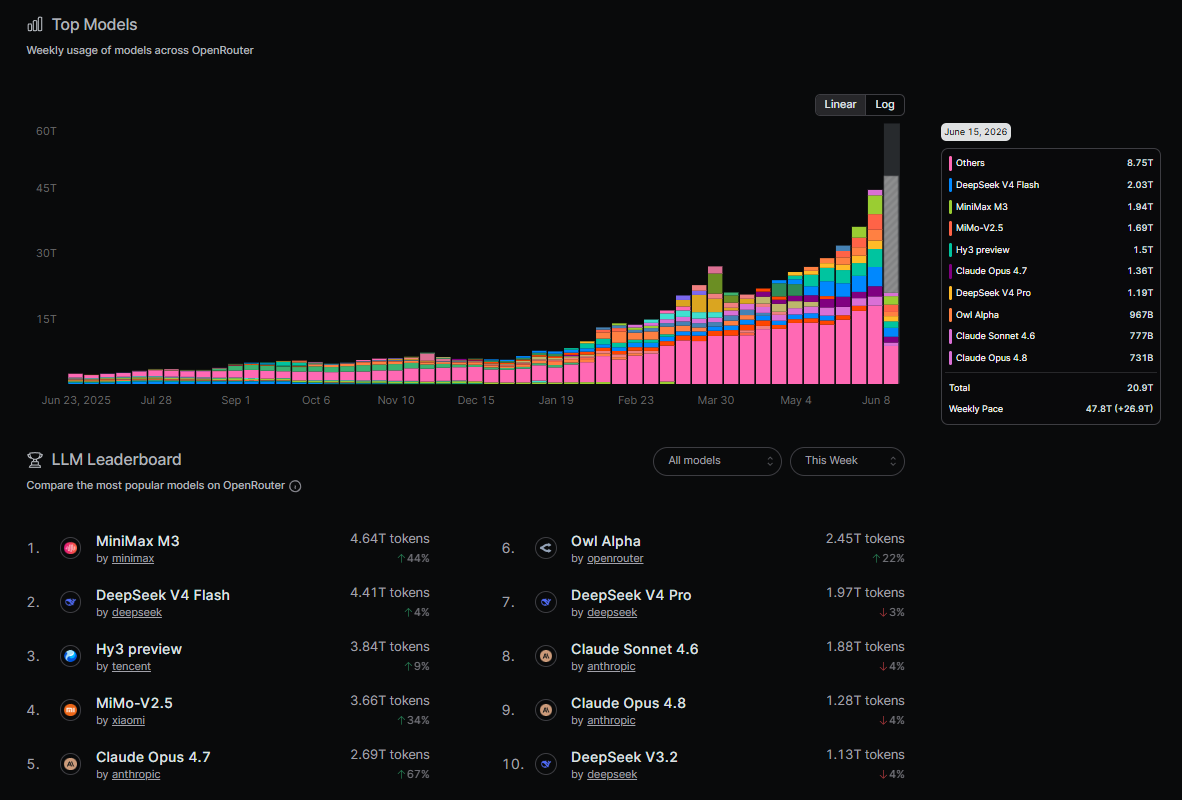This screenshot has height=800, width=1182.
Task: Click the Jun 23, 2025 axis label
Action: (x=76, y=400)
